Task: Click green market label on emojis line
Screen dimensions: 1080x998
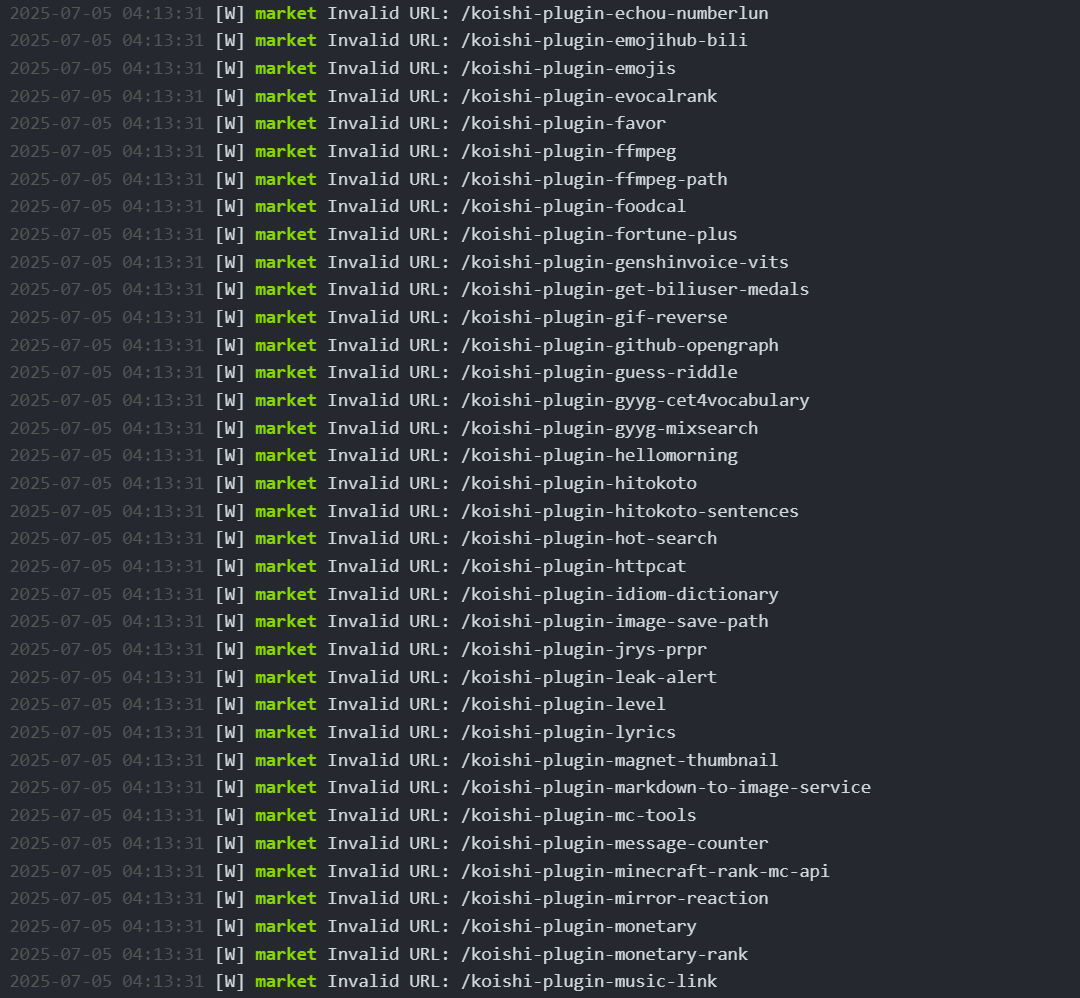Action: click(286, 69)
